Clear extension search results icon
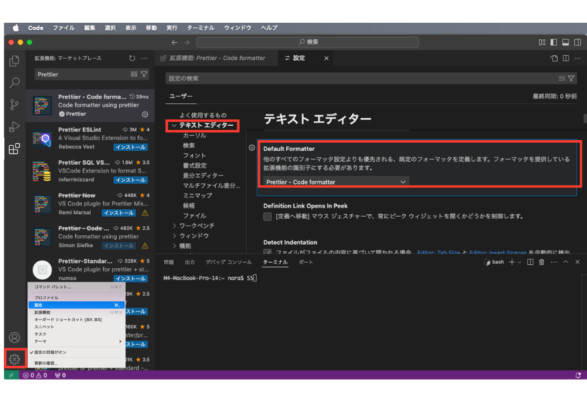Screen dimensions: 587x400 pos(134,74)
